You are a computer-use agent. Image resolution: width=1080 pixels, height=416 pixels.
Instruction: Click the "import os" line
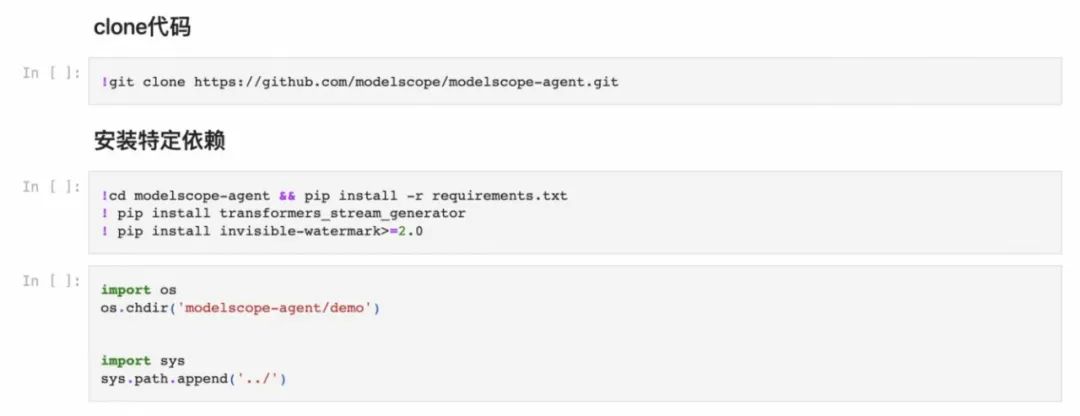tap(138, 290)
